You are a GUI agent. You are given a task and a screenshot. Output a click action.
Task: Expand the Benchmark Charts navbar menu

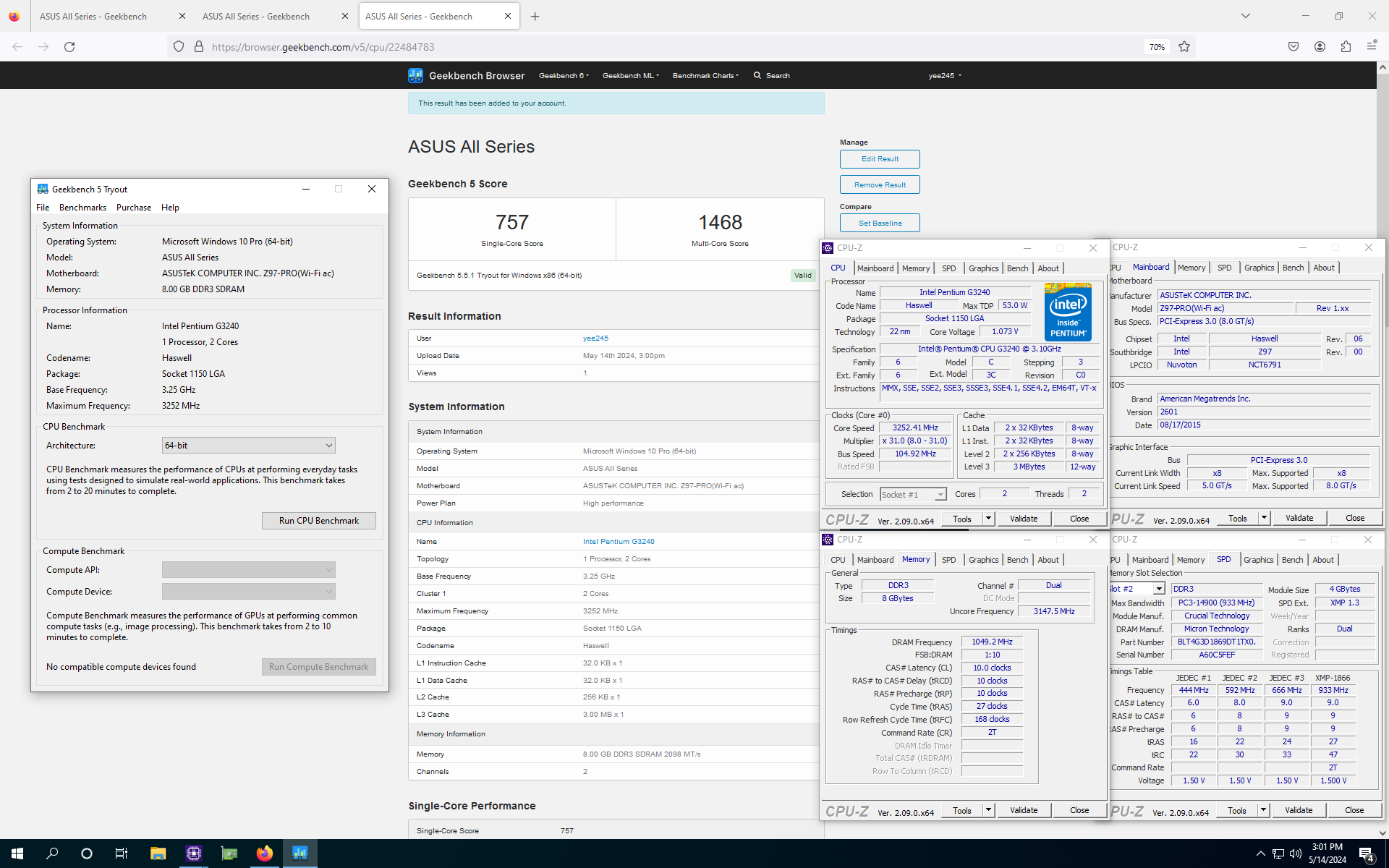tap(705, 75)
